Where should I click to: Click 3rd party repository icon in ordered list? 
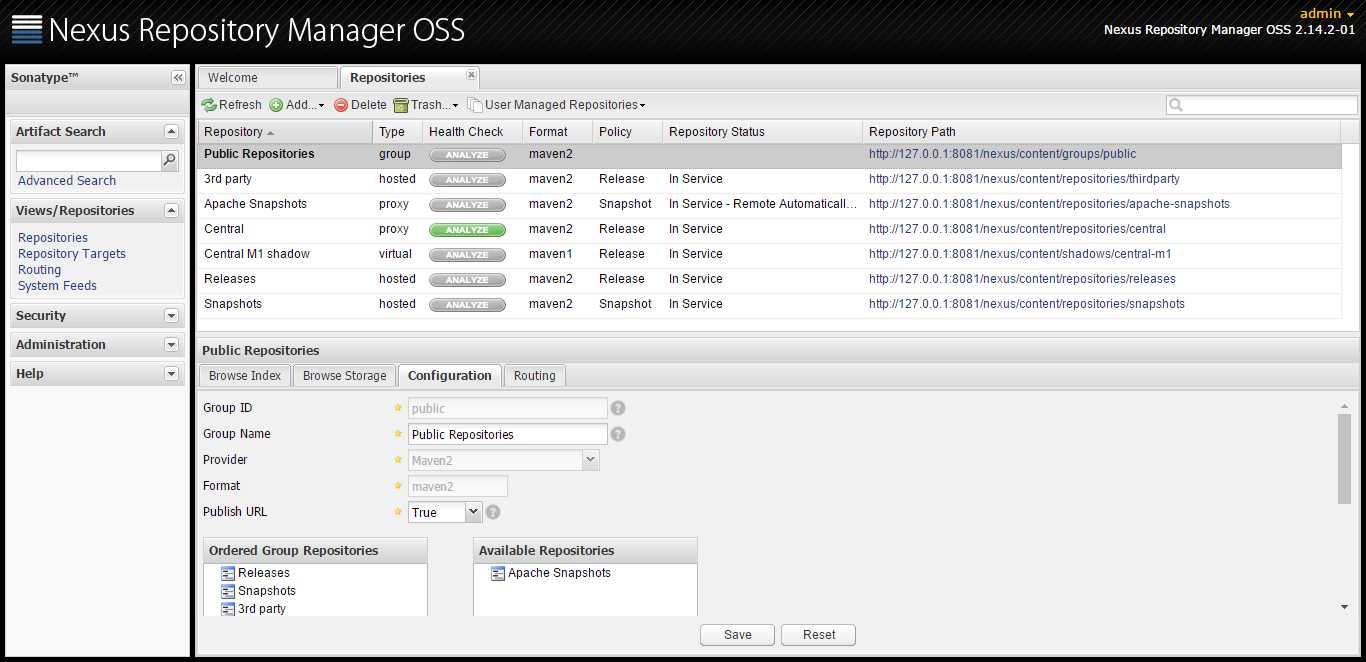pos(228,609)
